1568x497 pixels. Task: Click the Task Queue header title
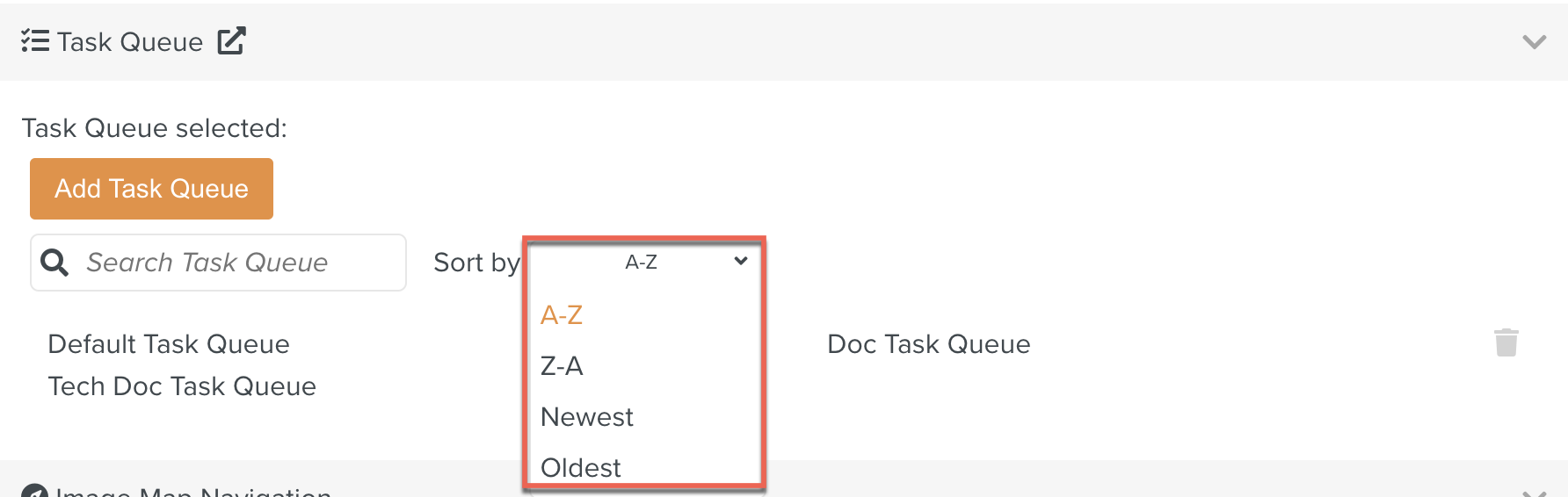[130, 42]
